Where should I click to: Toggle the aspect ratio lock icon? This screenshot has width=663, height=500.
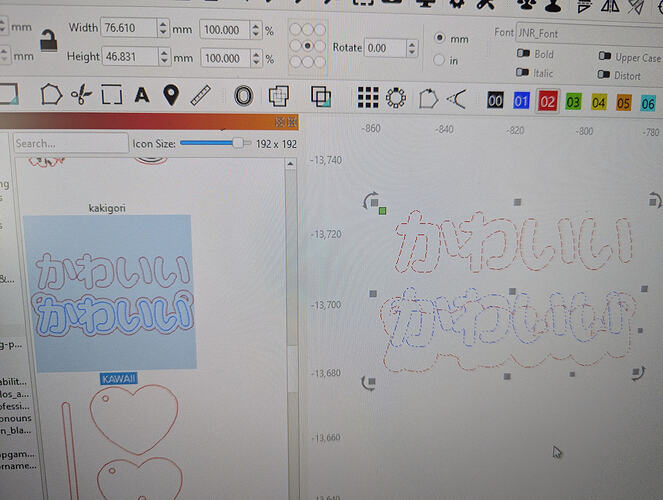point(49,41)
